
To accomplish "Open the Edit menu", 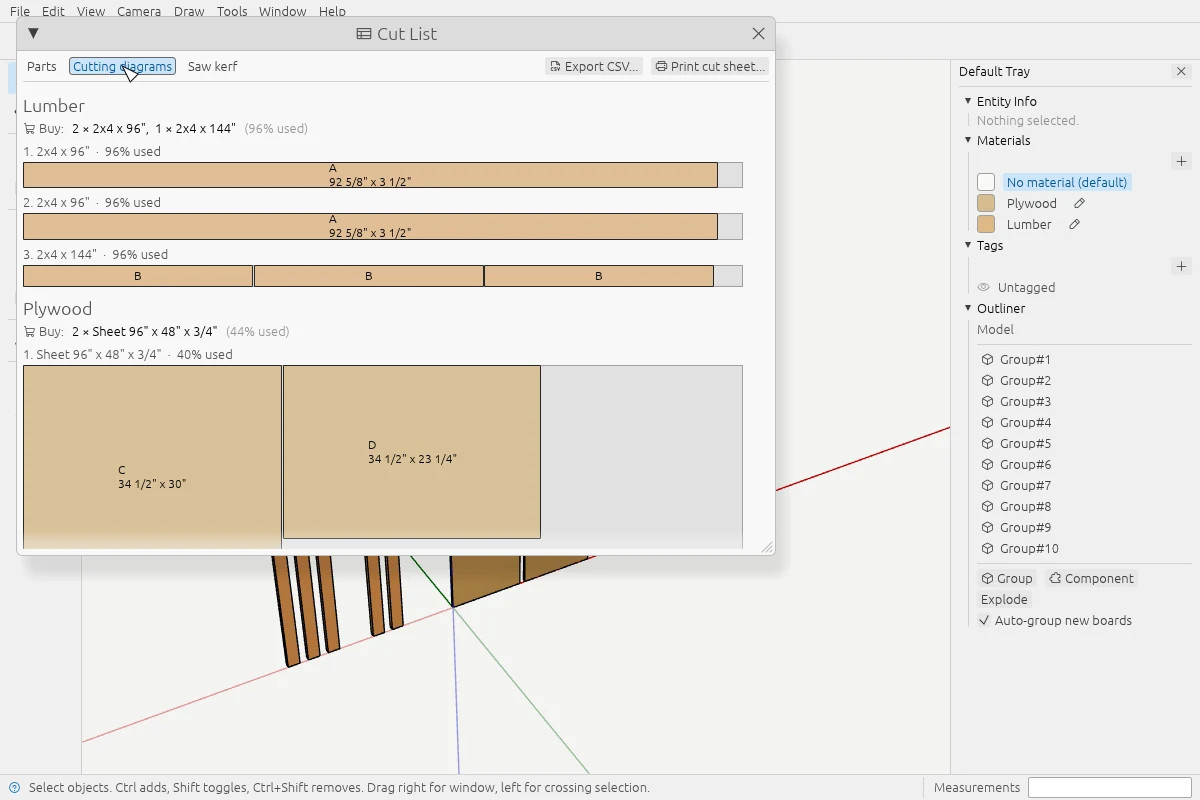I will [53, 12].
